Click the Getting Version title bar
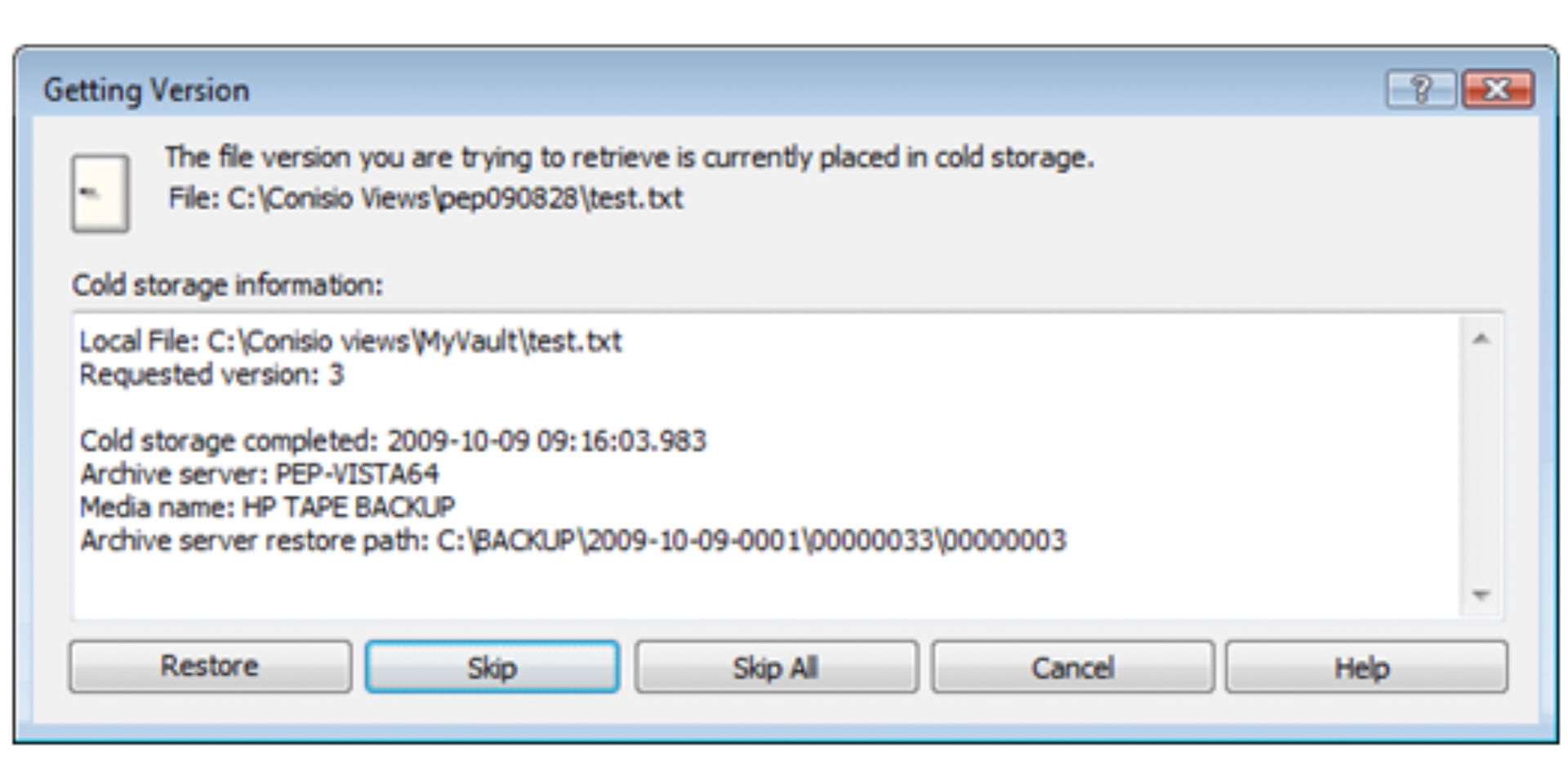 coord(653,89)
